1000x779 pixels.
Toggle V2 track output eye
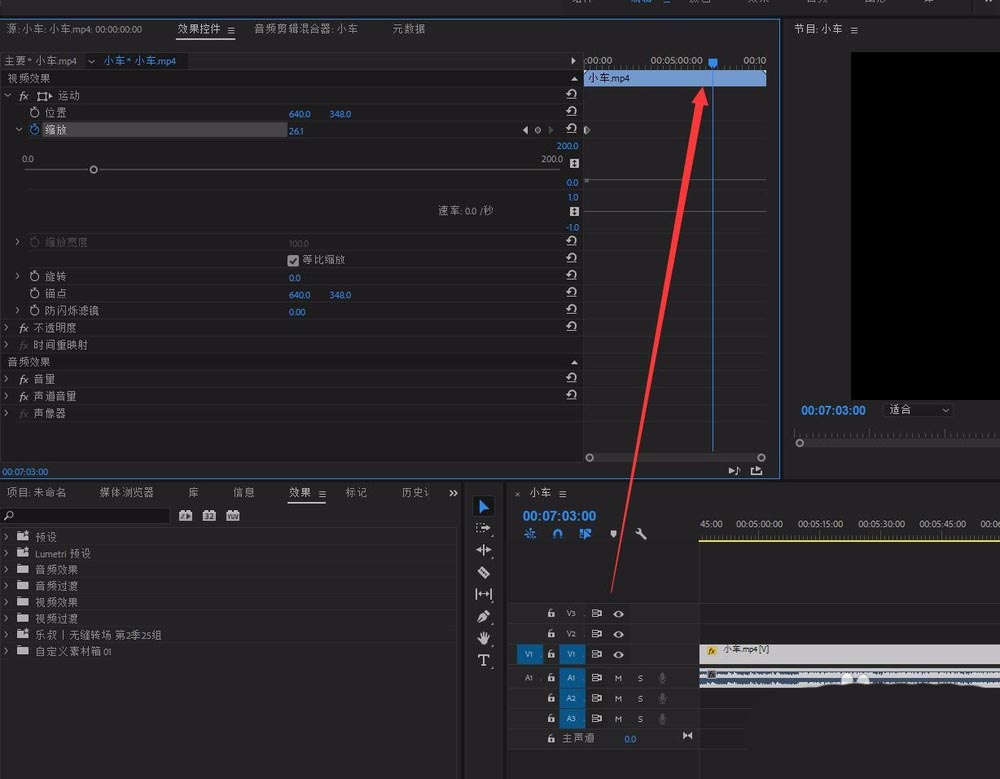click(618, 634)
